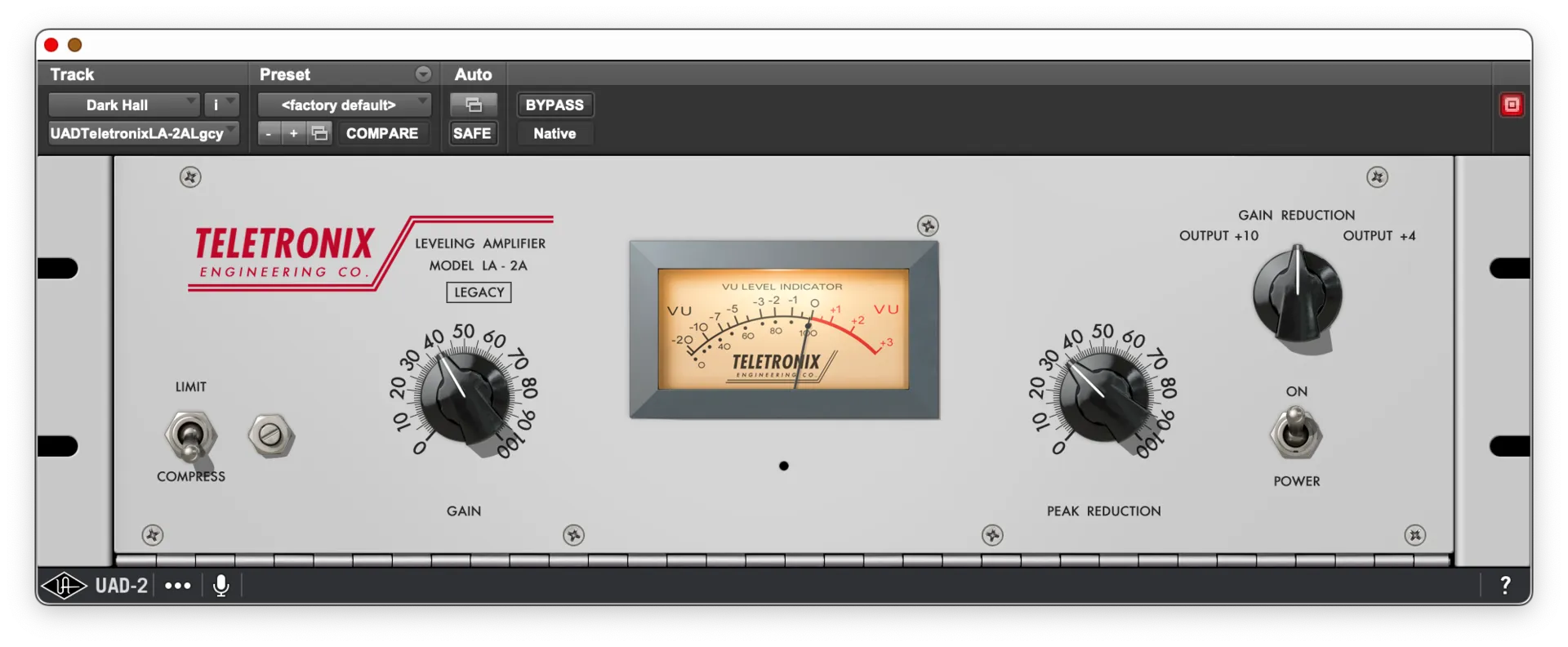
Task: Click the Native button
Action: tap(555, 133)
